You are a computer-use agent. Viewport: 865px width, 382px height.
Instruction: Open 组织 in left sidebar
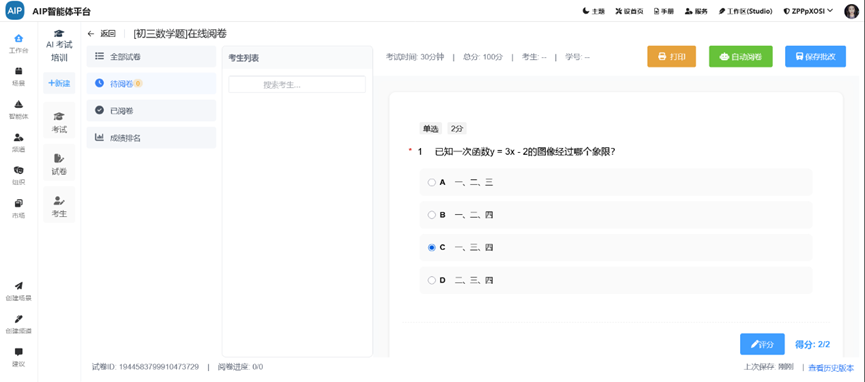pyautogui.click(x=19, y=175)
